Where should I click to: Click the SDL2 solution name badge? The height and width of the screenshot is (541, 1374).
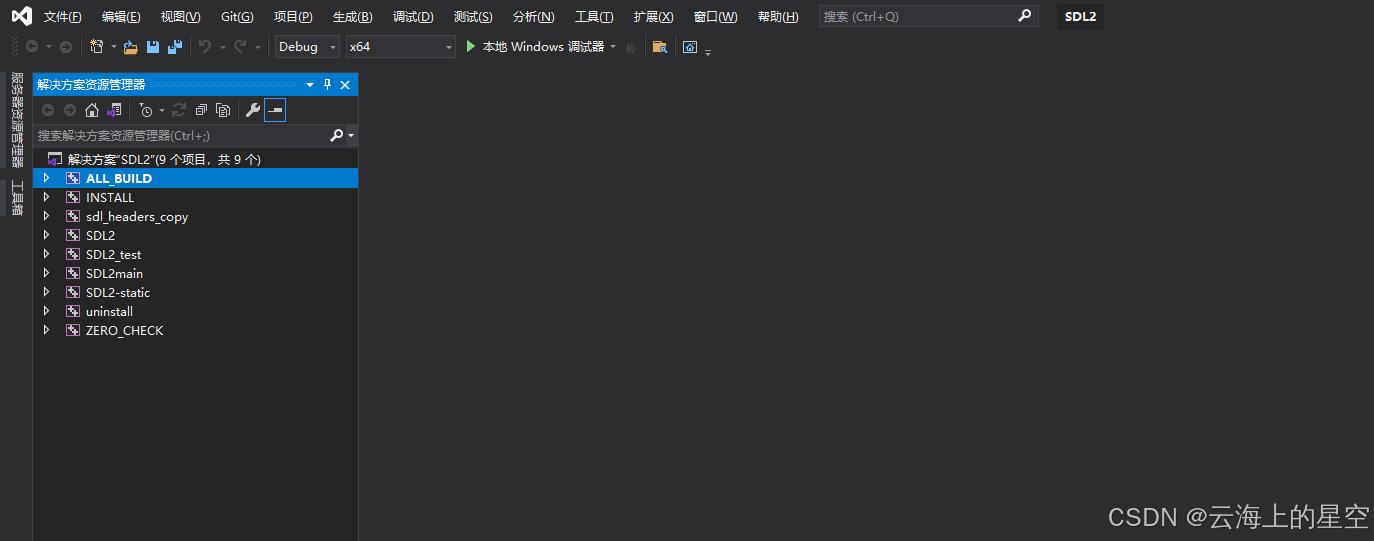1080,17
